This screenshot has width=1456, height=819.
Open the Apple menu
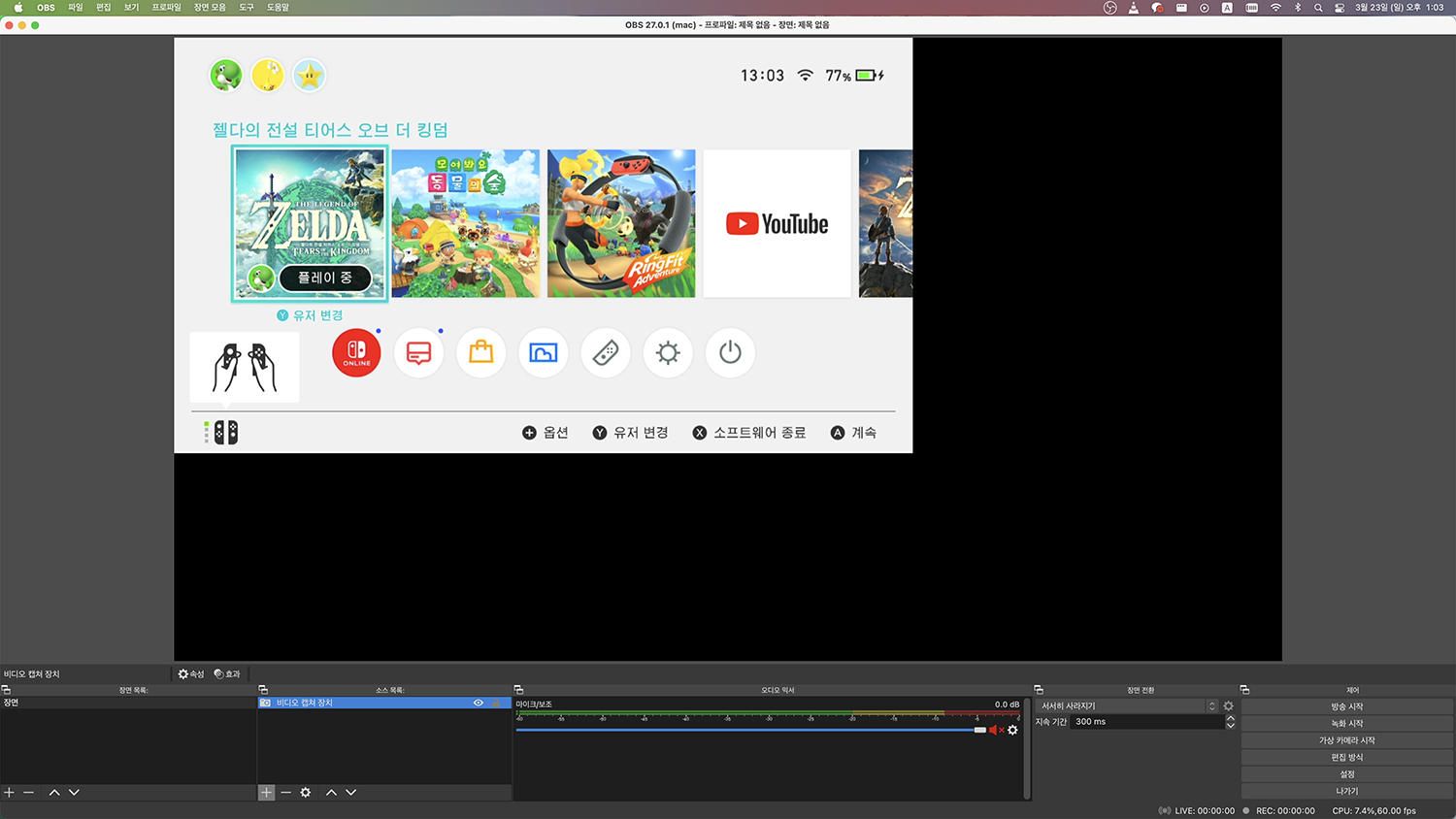click(x=18, y=7)
